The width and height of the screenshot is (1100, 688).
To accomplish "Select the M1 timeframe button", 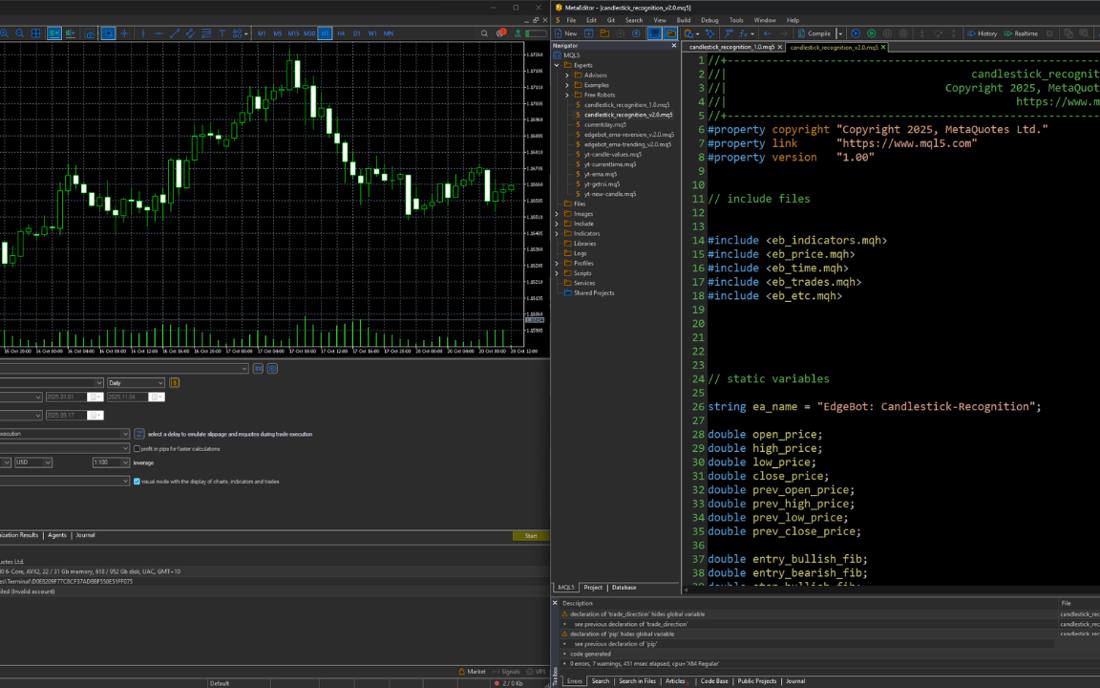I will (262, 33).
